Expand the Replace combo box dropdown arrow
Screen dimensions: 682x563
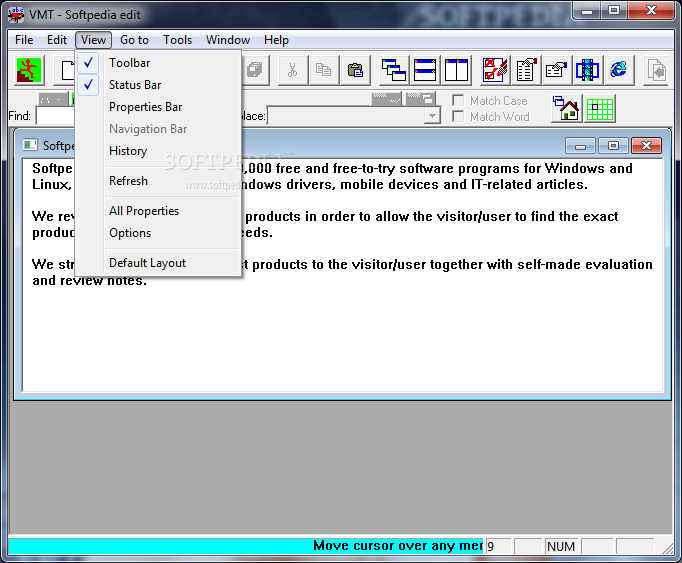[x=432, y=116]
